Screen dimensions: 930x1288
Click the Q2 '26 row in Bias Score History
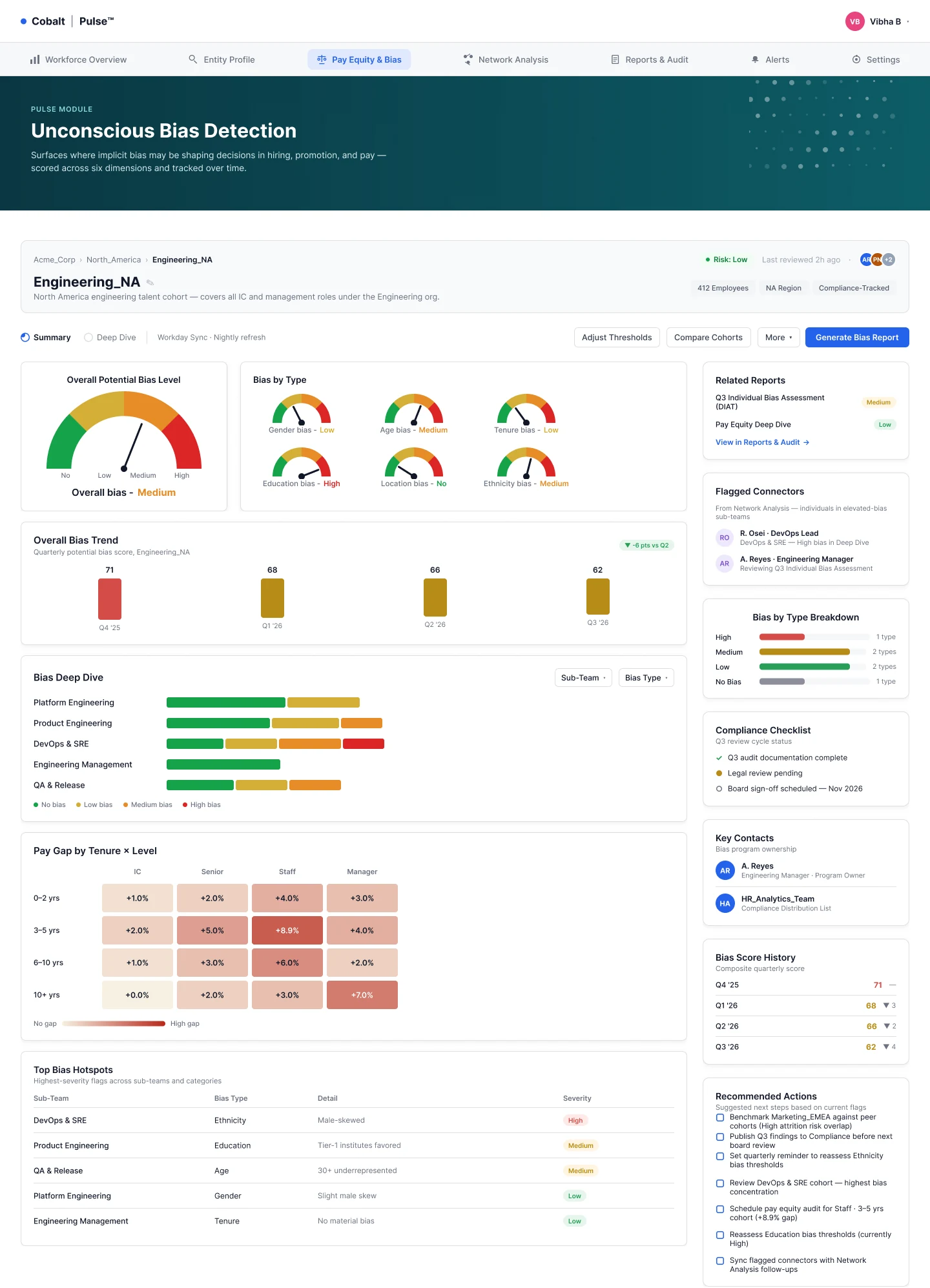[x=806, y=1026]
